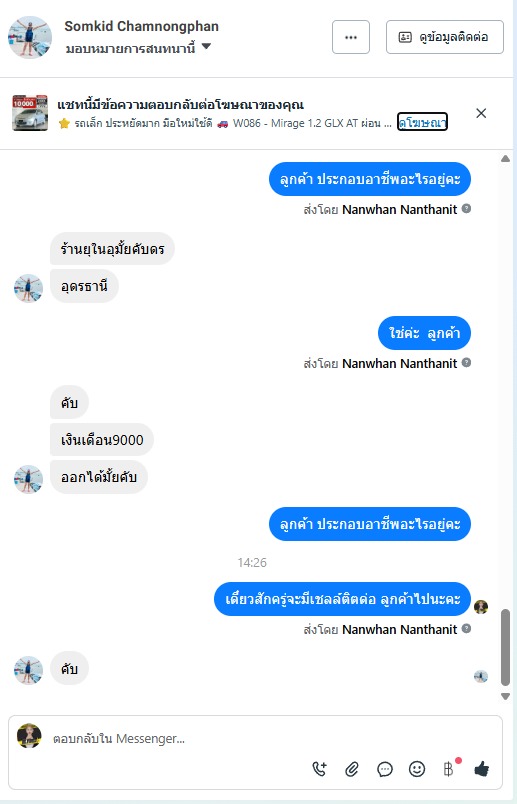517x804 pixels.
Task: Click the chat scrollbar thumb
Action: point(505,647)
